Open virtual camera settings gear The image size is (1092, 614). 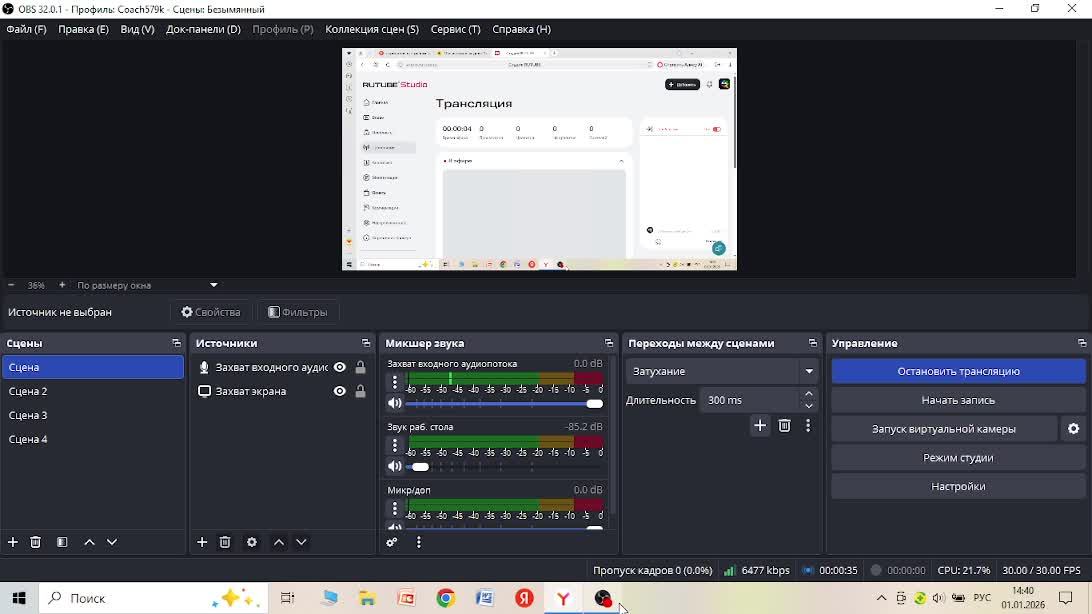pyautogui.click(x=1073, y=429)
